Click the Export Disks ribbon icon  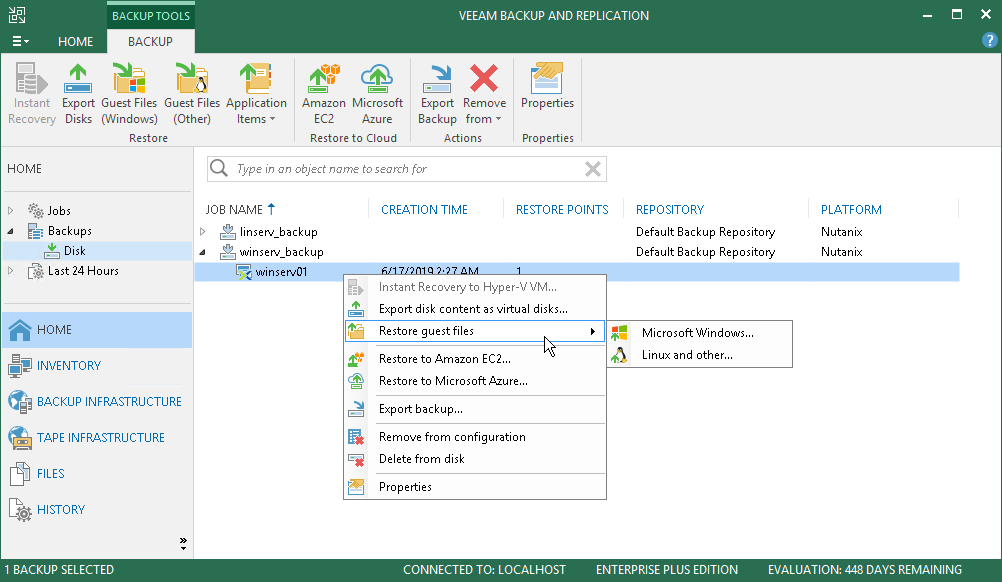[x=78, y=92]
